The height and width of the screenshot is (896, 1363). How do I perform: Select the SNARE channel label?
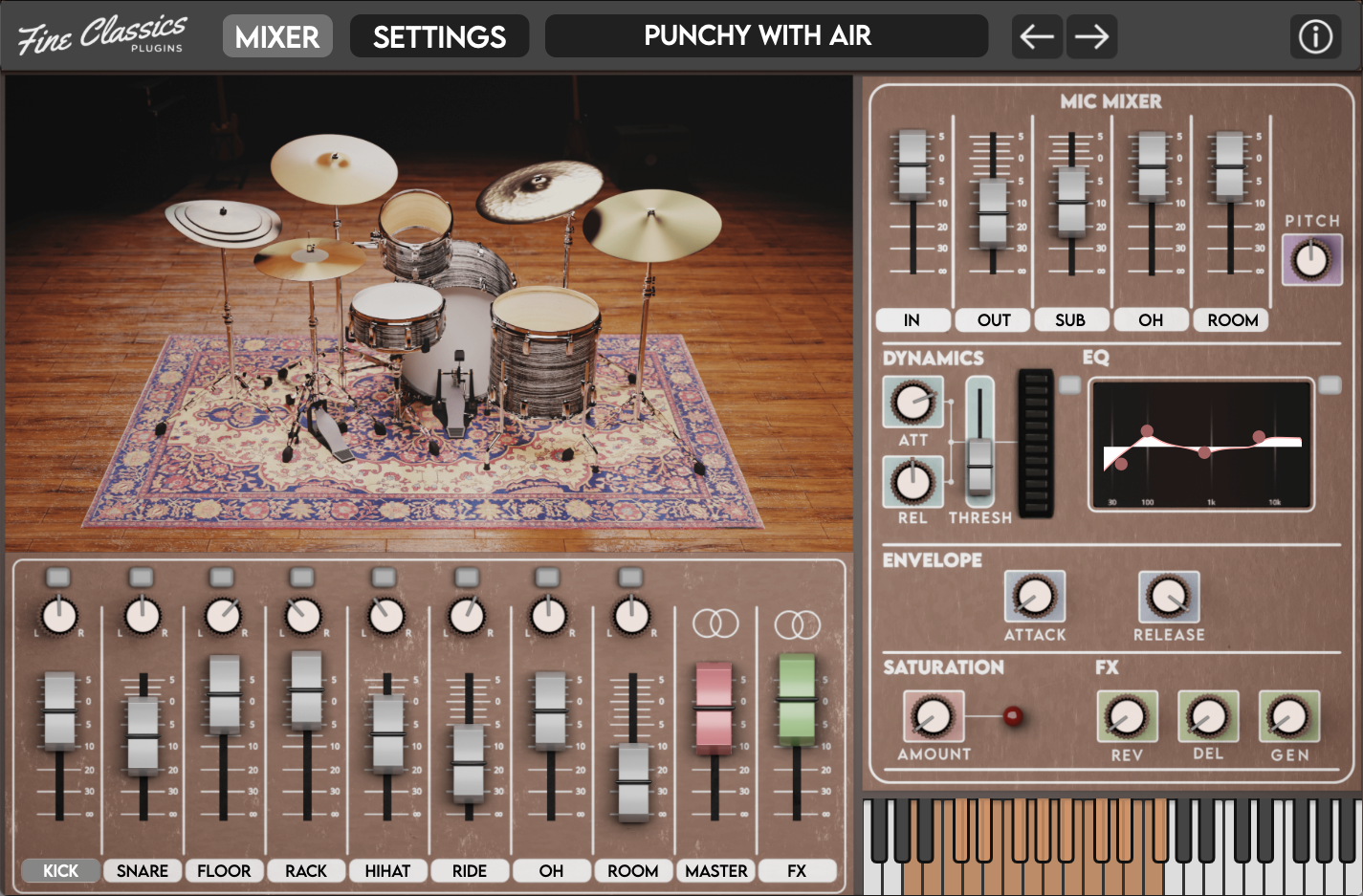coord(143,870)
